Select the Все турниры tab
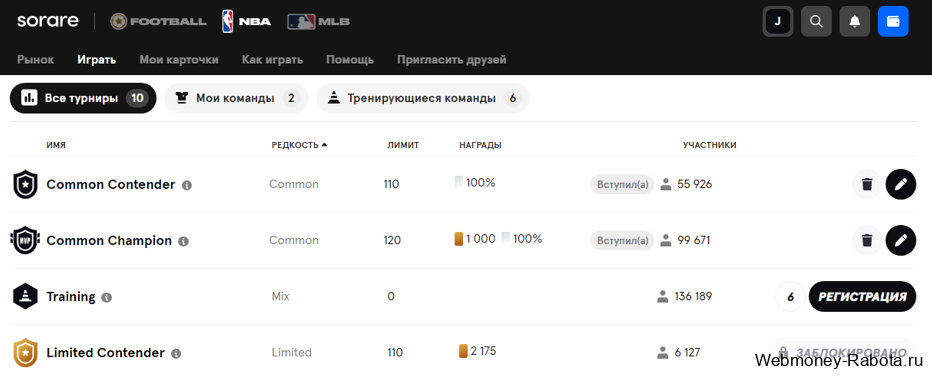Image resolution: width=932 pixels, height=378 pixels. pyautogui.click(x=83, y=98)
